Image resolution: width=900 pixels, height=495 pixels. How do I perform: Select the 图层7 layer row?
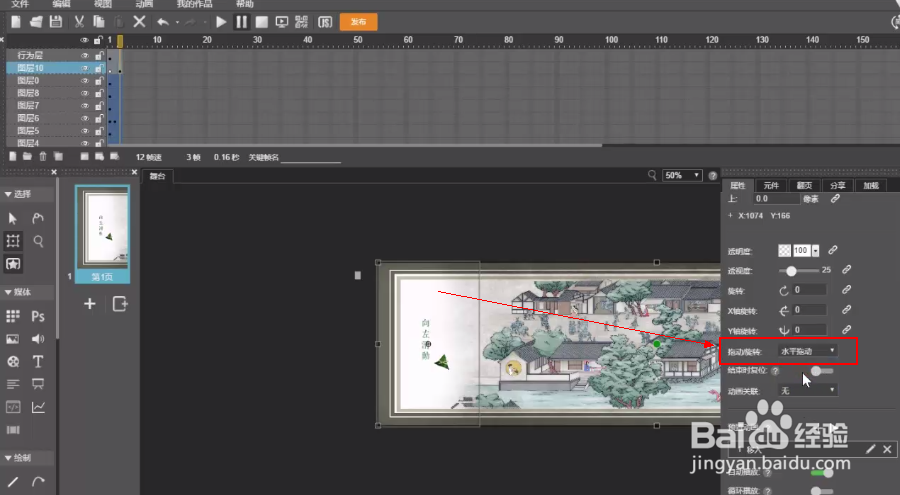point(56,106)
